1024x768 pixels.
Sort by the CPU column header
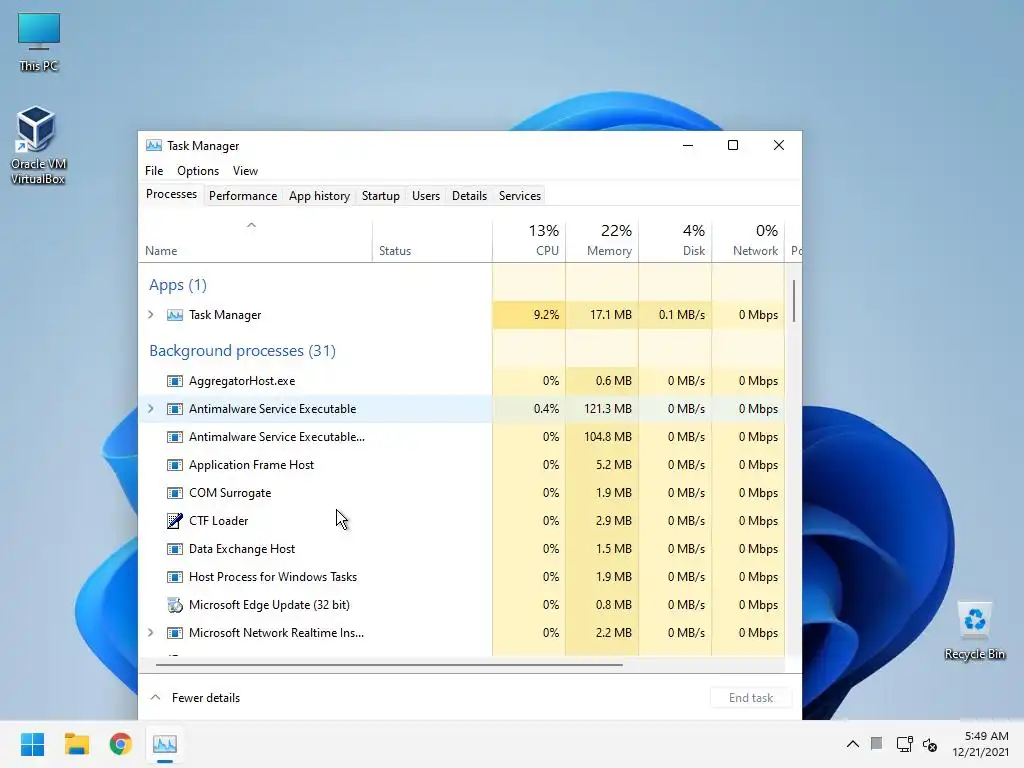click(x=529, y=242)
